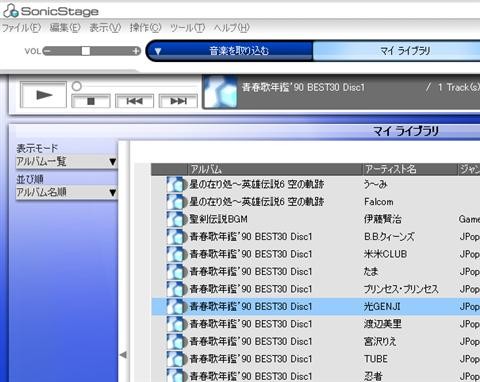Switch to the マイ ライブラリ tab

[x=397, y=51]
